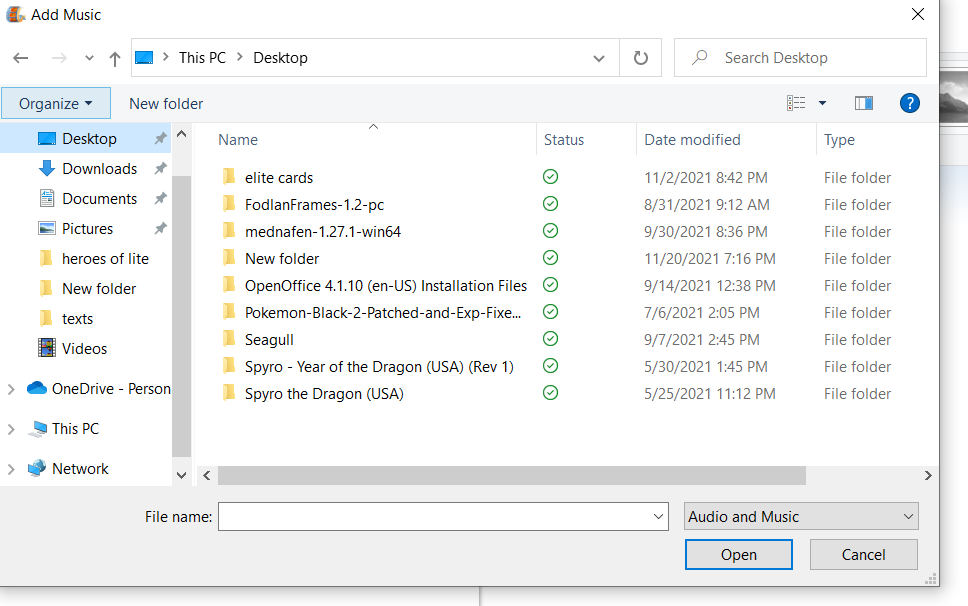Screen dimensions: 968x606
Task: Select New folder in the navigation pane
Action: pos(86,289)
